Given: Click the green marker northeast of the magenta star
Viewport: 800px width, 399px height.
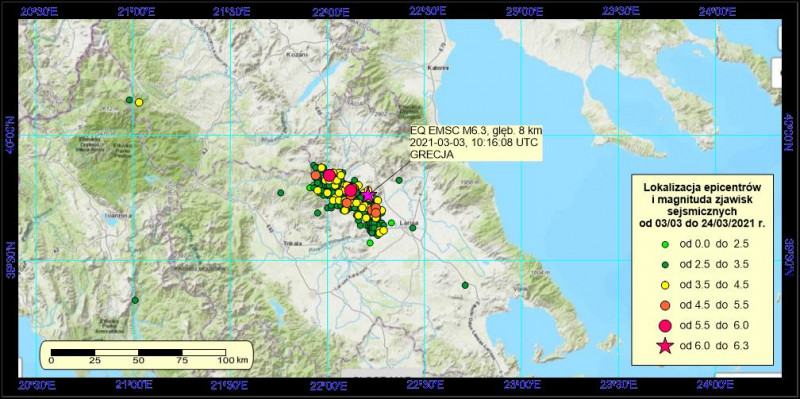Looking at the screenshot, I should (399, 180).
